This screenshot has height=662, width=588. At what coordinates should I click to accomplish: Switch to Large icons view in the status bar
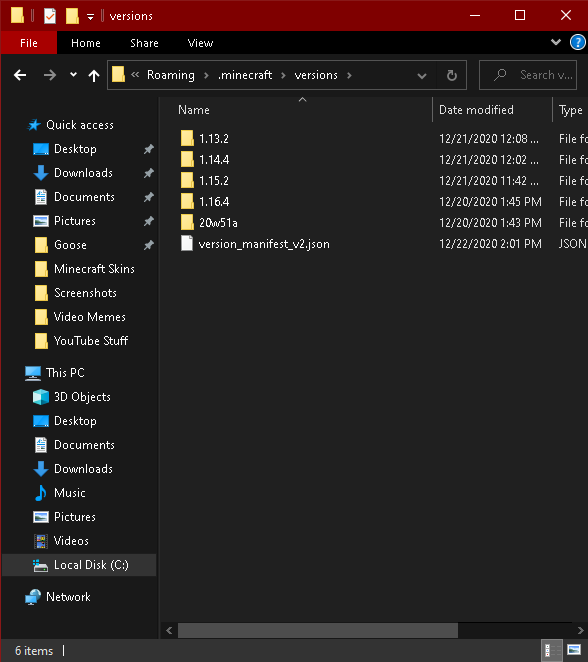click(574, 650)
